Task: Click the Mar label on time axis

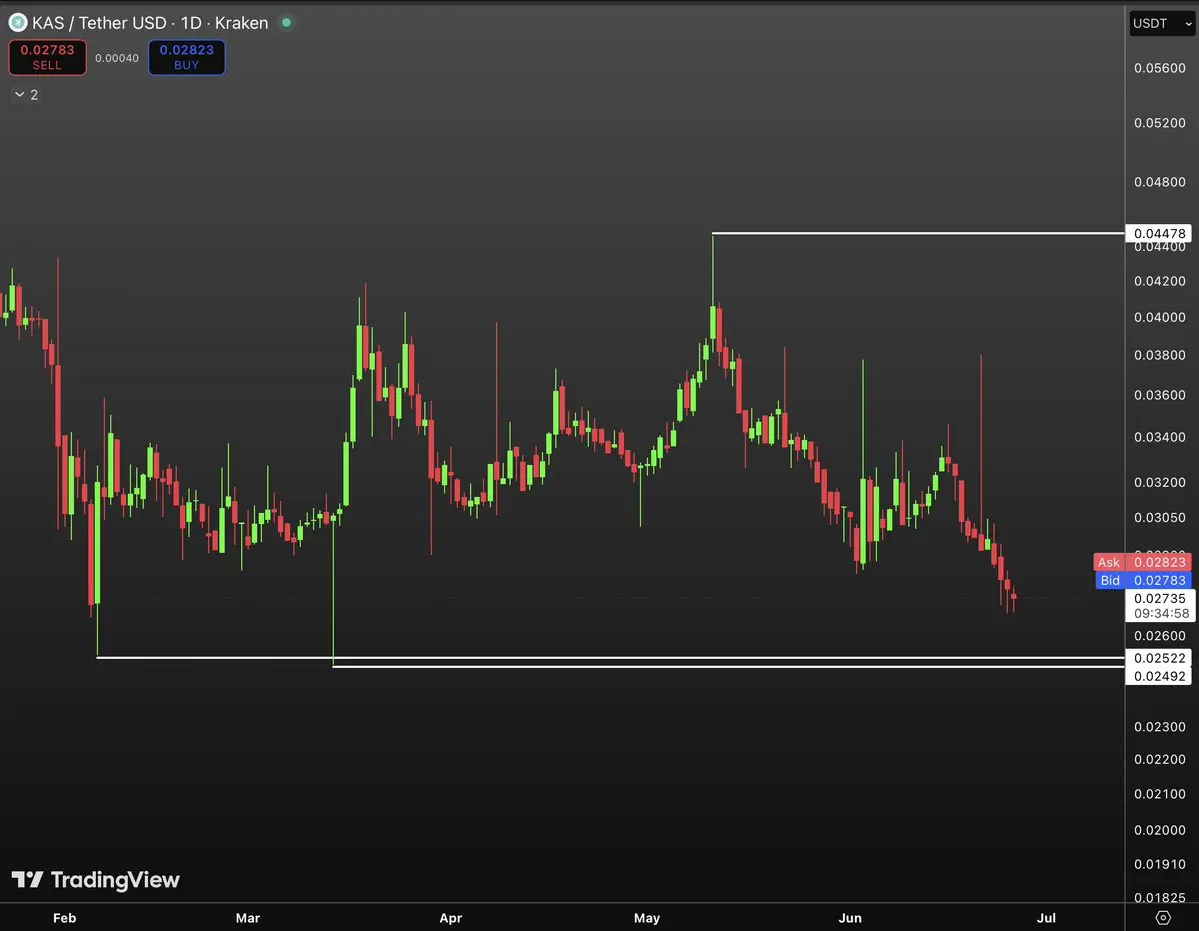Action: pyautogui.click(x=248, y=918)
